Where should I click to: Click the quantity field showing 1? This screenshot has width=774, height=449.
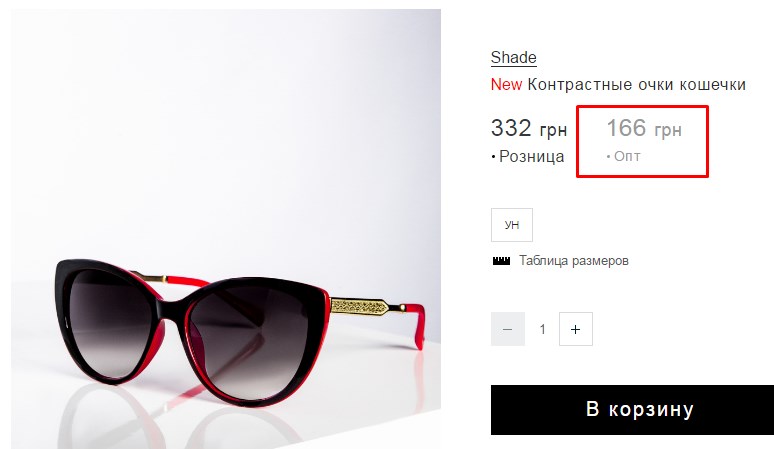(542, 329)
